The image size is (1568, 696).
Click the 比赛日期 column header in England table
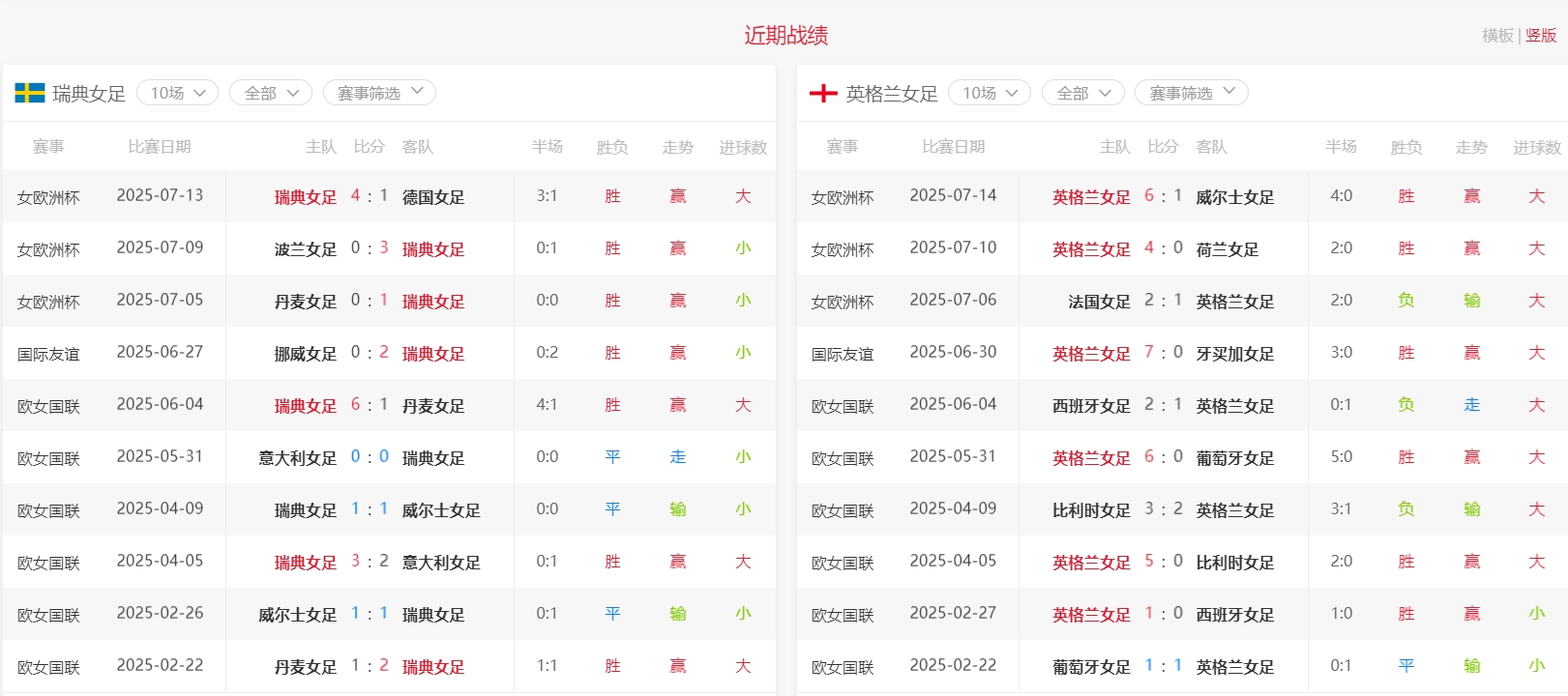coord(953,147)
